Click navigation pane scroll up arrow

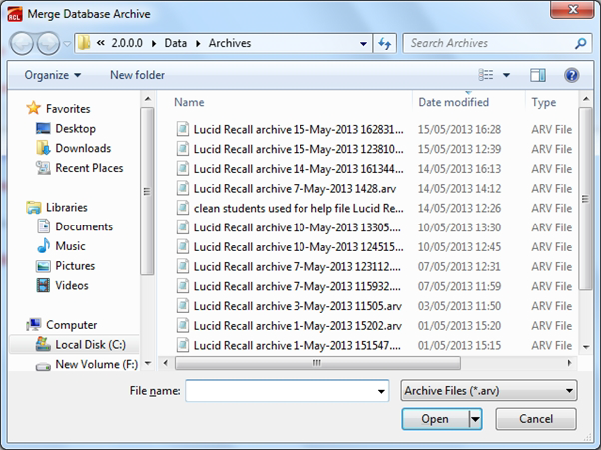pos(148,99)
